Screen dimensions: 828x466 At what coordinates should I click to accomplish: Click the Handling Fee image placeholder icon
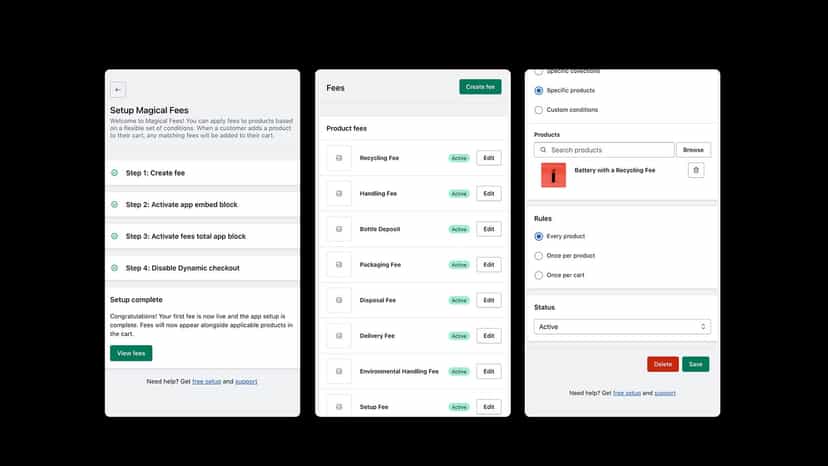(339, 193)
